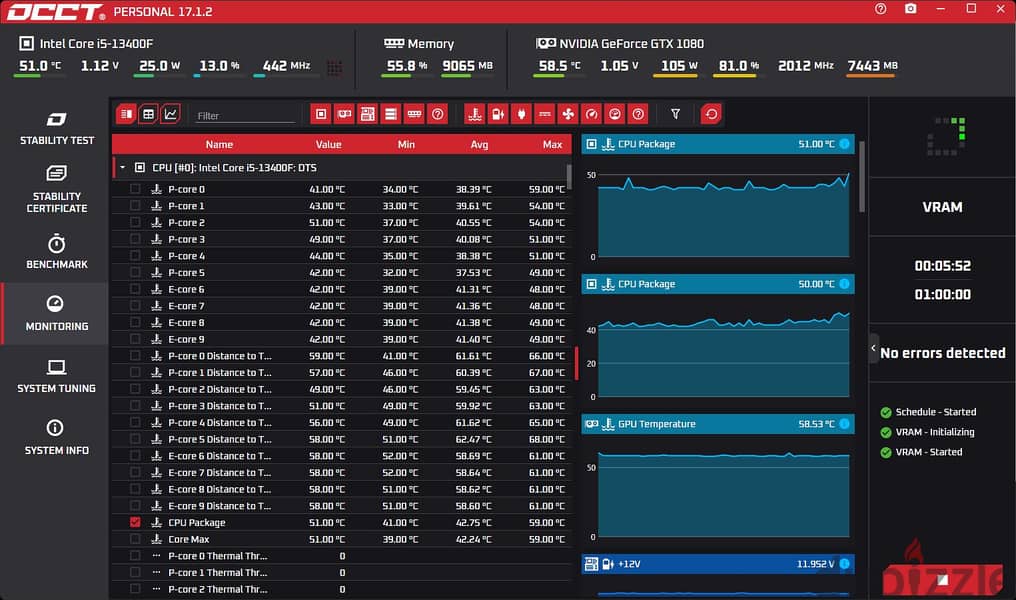Uncheck the CPU Package checkbox

[135, 522]
